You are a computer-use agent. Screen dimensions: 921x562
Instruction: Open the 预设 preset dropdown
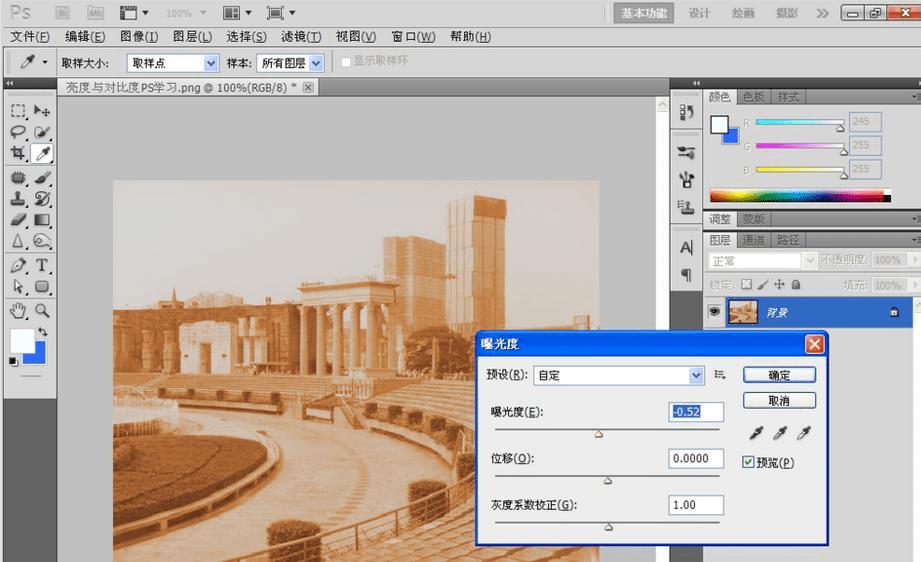[x=696, y=376]
